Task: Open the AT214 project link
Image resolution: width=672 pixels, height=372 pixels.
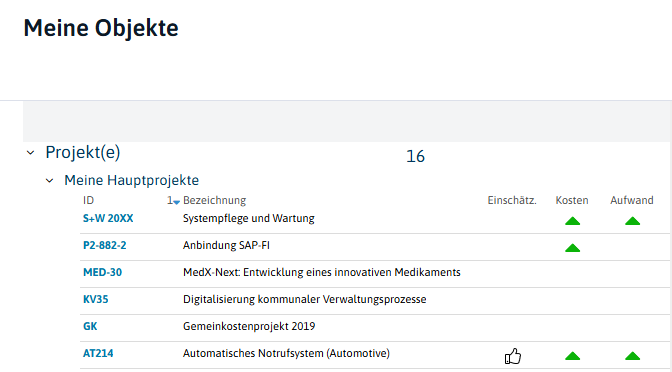Action: pos(98,354)
